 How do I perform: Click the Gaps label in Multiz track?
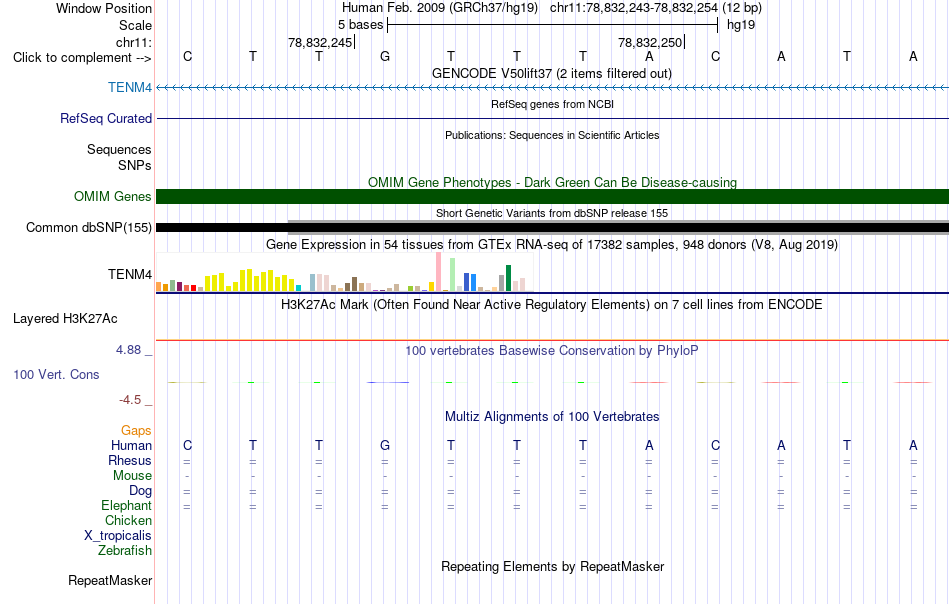pos(136,430)
